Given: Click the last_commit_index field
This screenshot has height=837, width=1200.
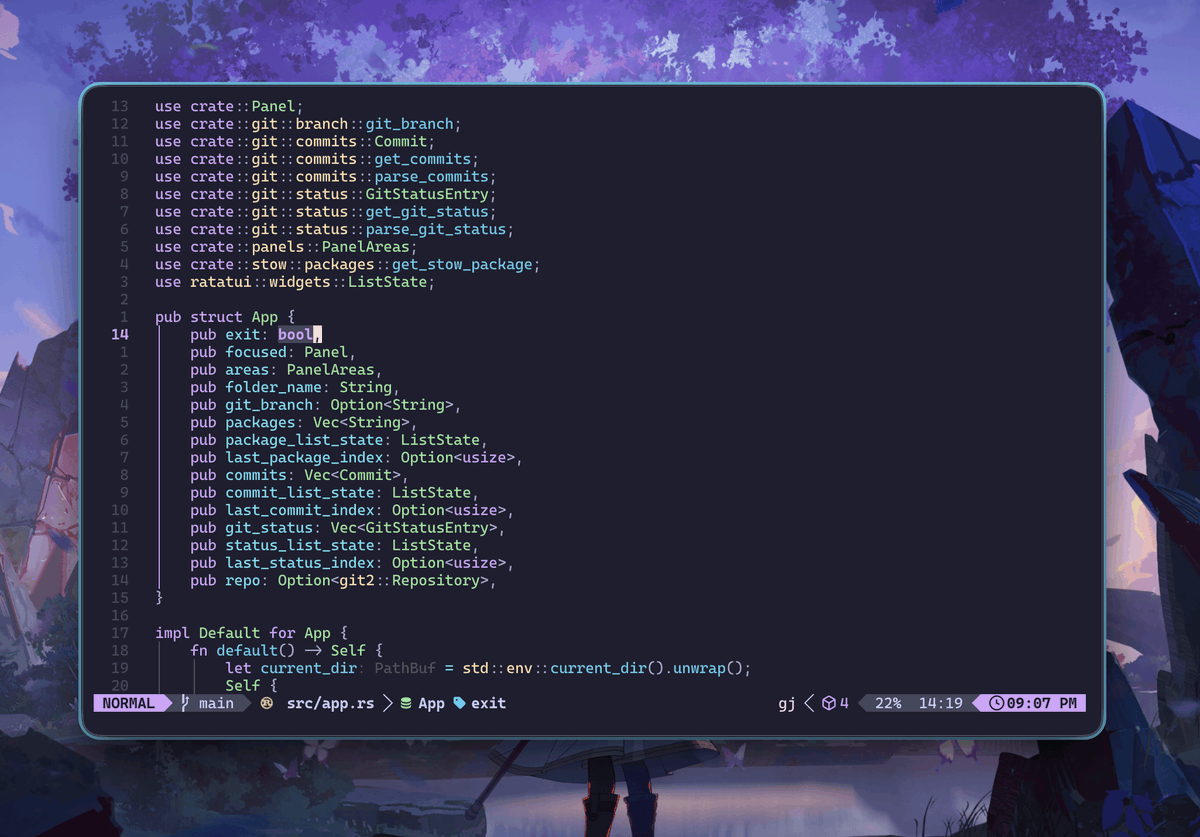Looking at the screenshot, I should [x=352, y=510].
